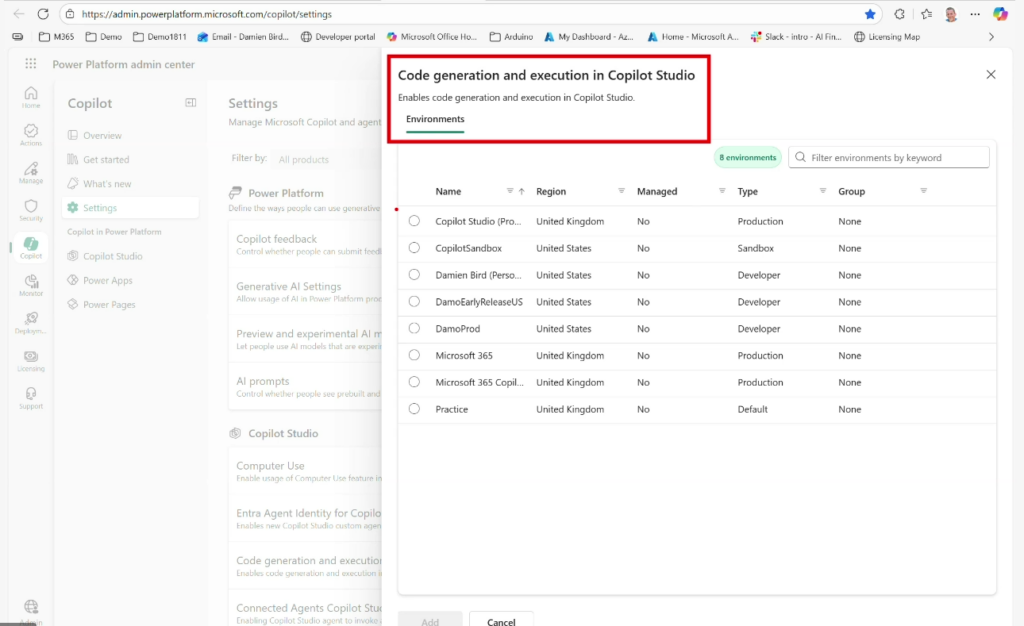
Task: Click the 8 environments badge
Action: [748, 157]
